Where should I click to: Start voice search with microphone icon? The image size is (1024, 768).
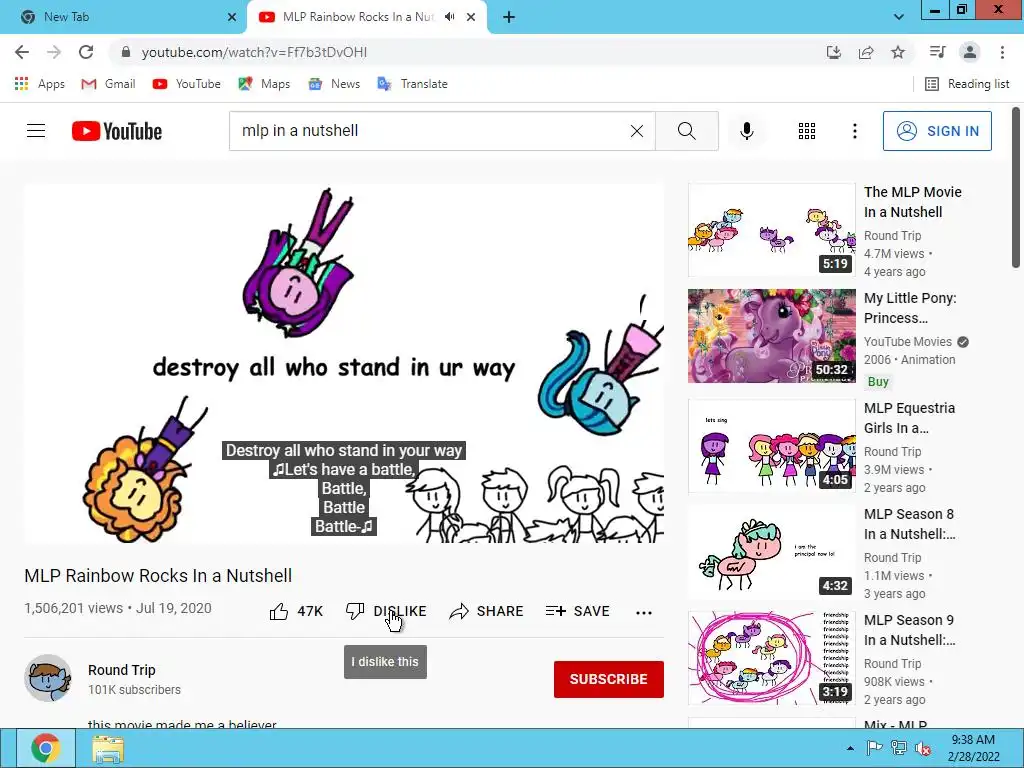pyautogui.click(x=746, y=131)
